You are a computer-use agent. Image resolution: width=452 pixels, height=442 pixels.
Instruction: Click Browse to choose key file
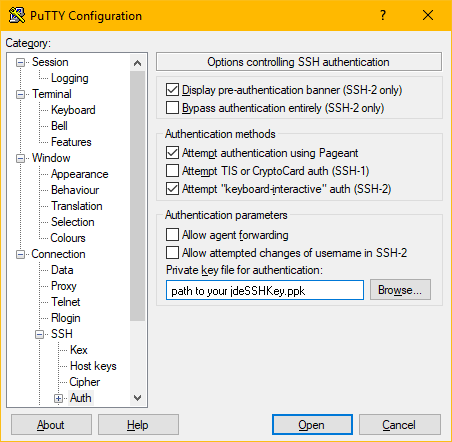click(x=400, y=290)
